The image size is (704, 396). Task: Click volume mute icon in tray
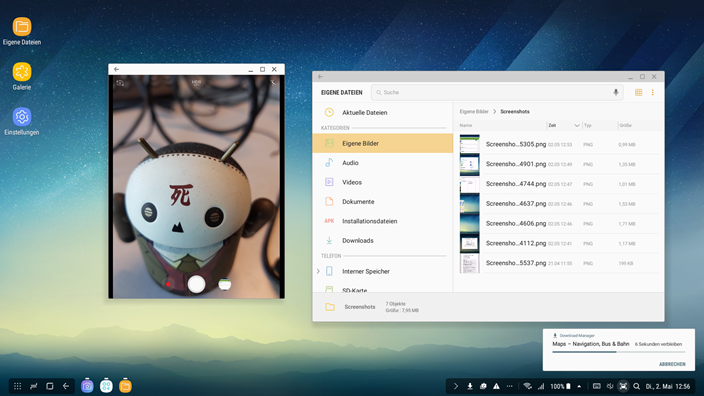point(610,386)
